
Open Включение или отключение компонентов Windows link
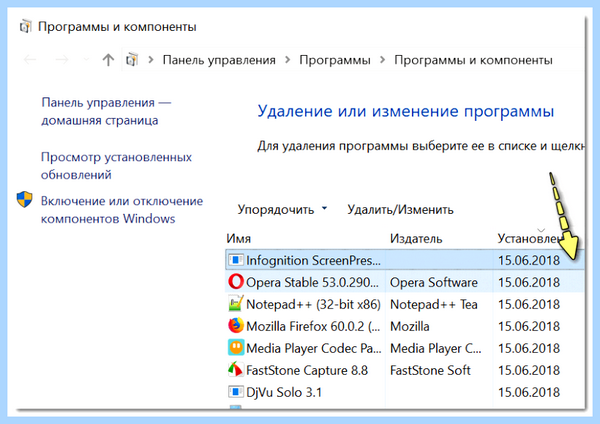pos(122,210)
